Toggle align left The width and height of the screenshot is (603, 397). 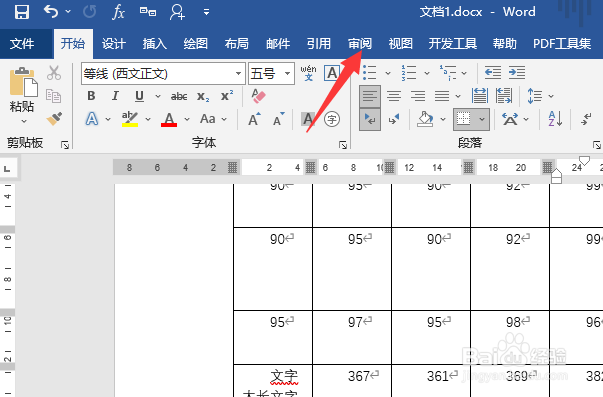click(370, 96)
